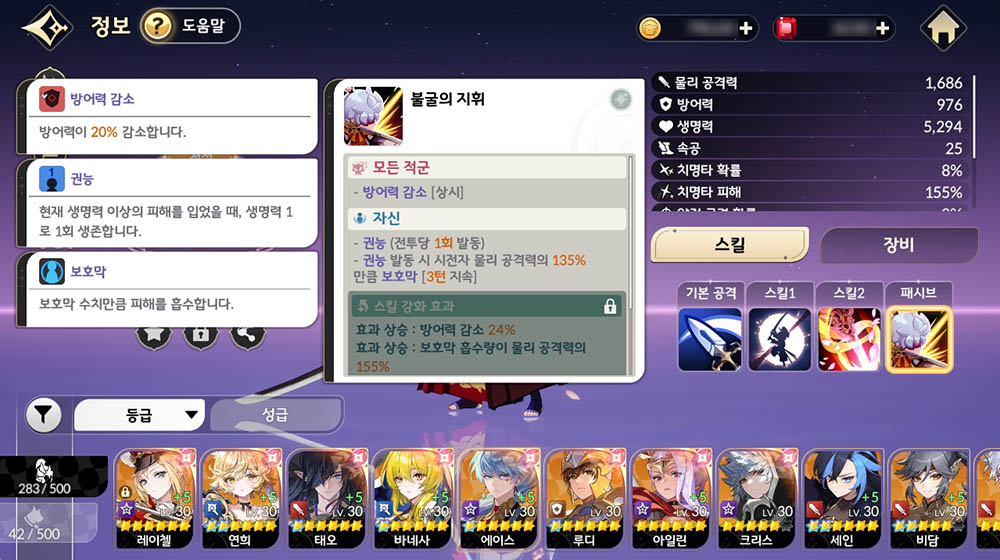The image size is (1000, 560).
Task: Add gold with the coin plus icon
Action: 746,28
